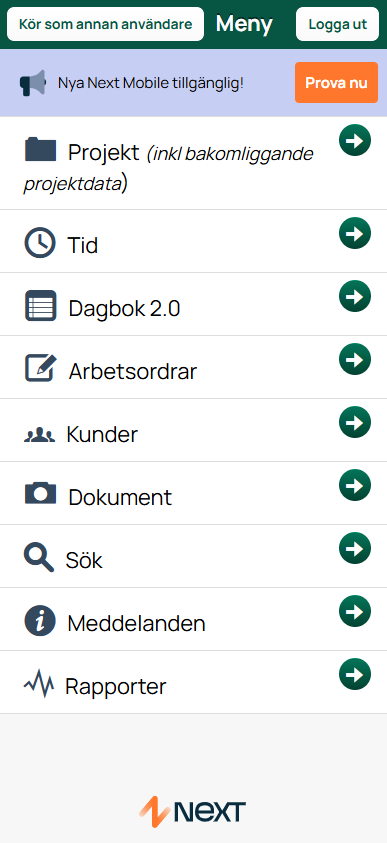Viewport: 387px width, 843px height.
Task: Click the magnifying glass Sök icon
Action: (x=39, y=557)
